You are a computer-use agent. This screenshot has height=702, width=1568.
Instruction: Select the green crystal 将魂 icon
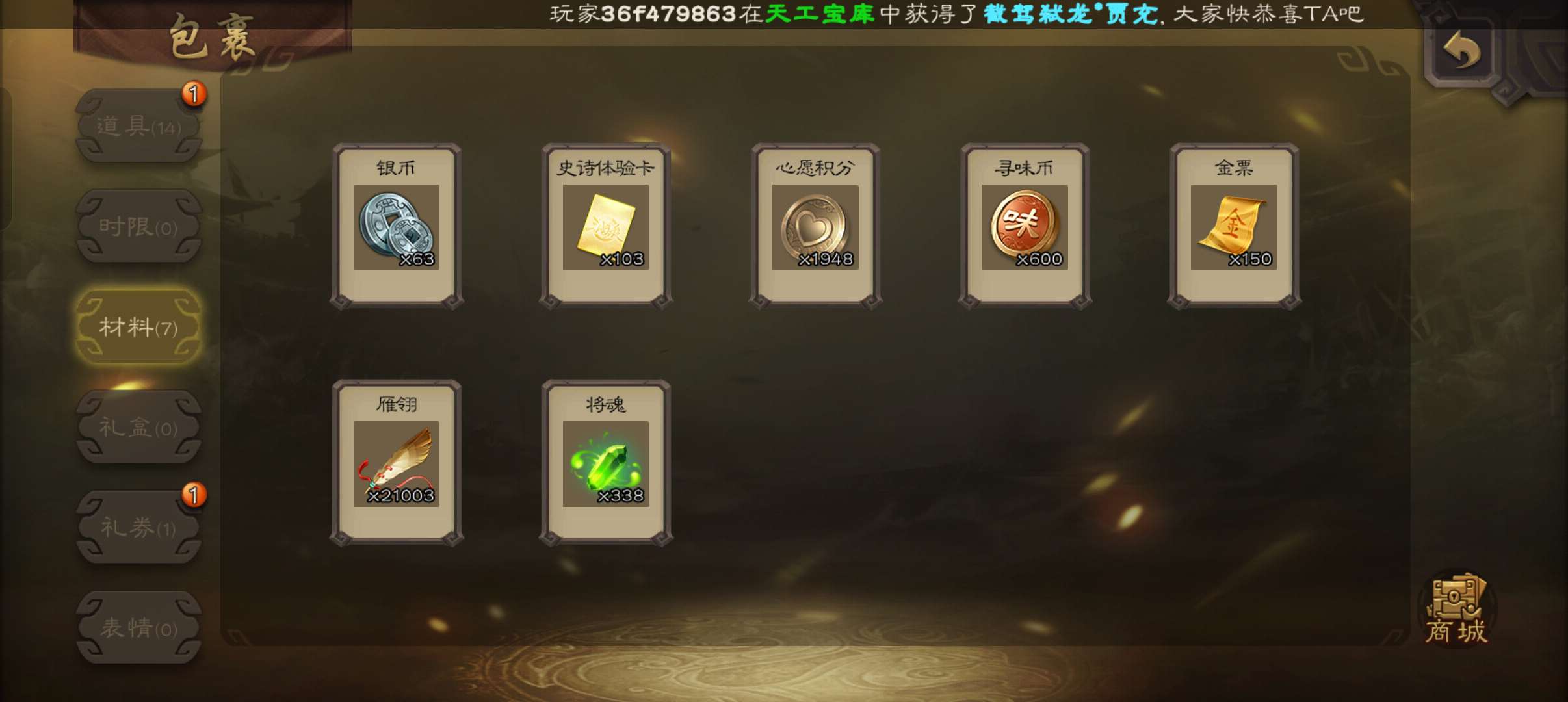[606, 463]
